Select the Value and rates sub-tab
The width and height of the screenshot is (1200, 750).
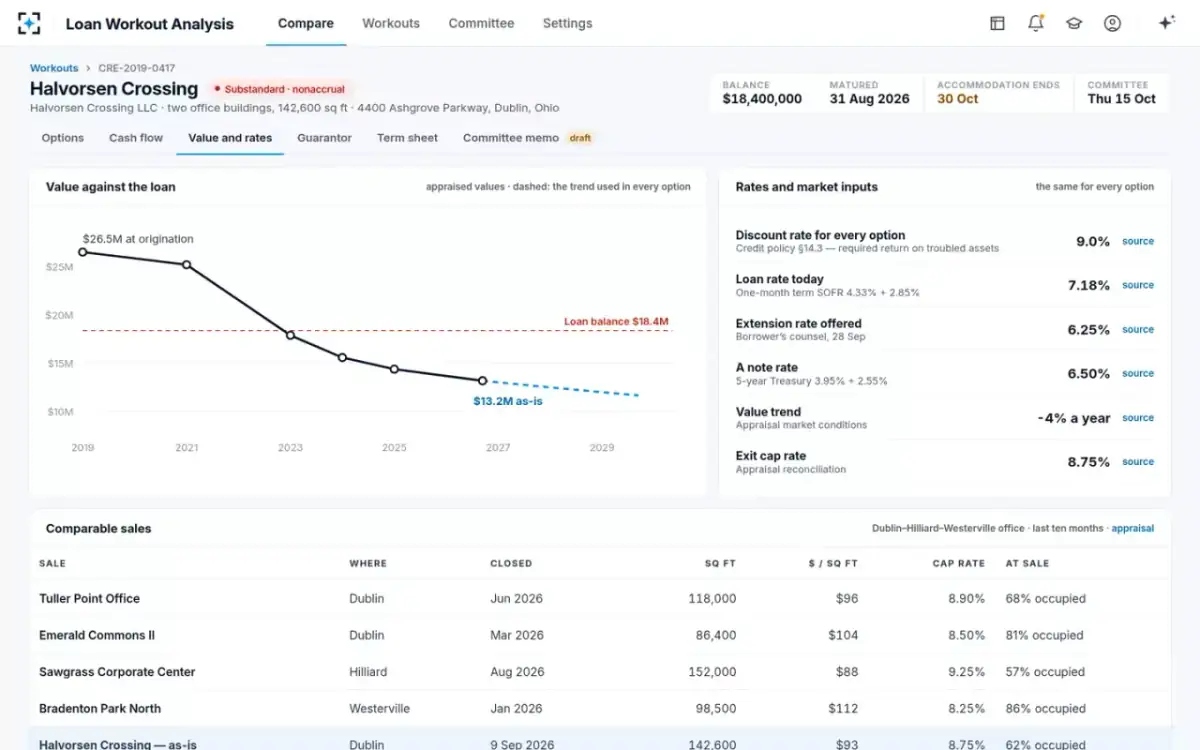point(230,138)
